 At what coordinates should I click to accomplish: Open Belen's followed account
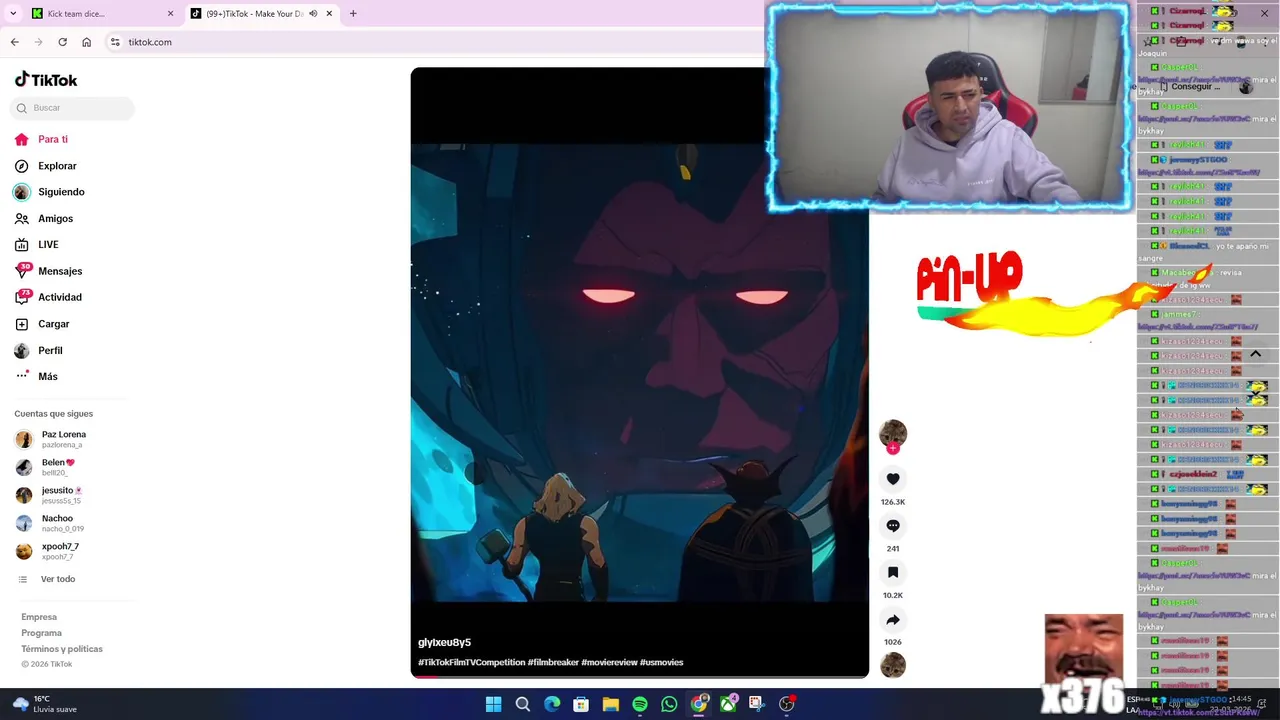pos(46,467)
